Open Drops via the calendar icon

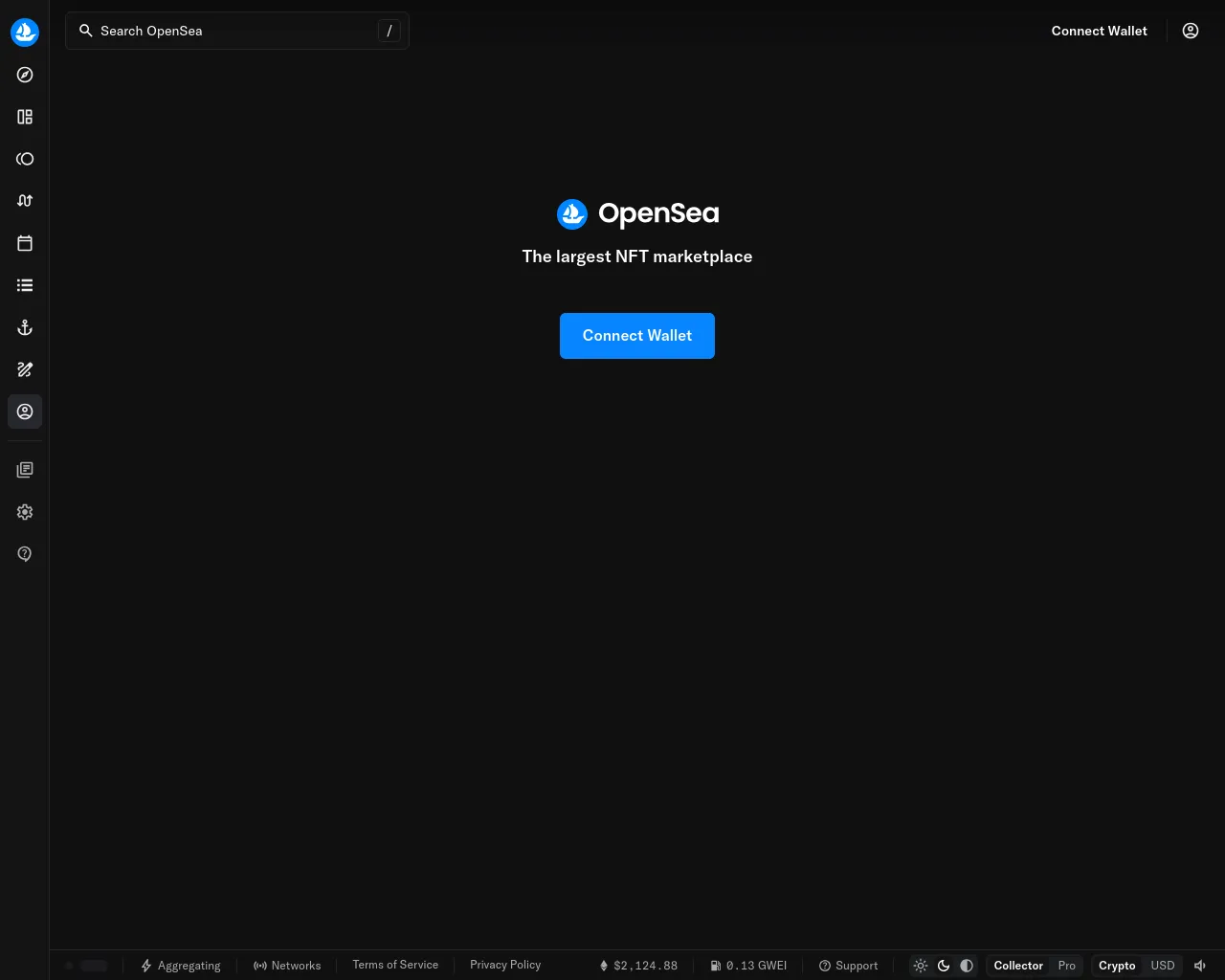click(x=25, y=243)
